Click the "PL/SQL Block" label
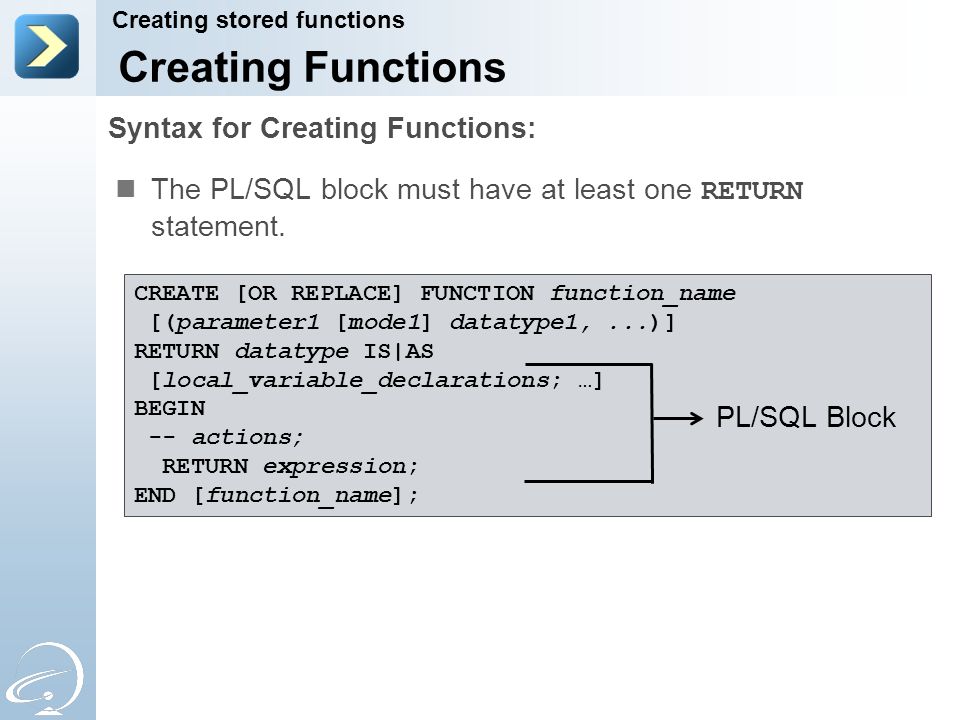Image resolution: width=960 pixels, height=720 pixels. click(806, 418)
